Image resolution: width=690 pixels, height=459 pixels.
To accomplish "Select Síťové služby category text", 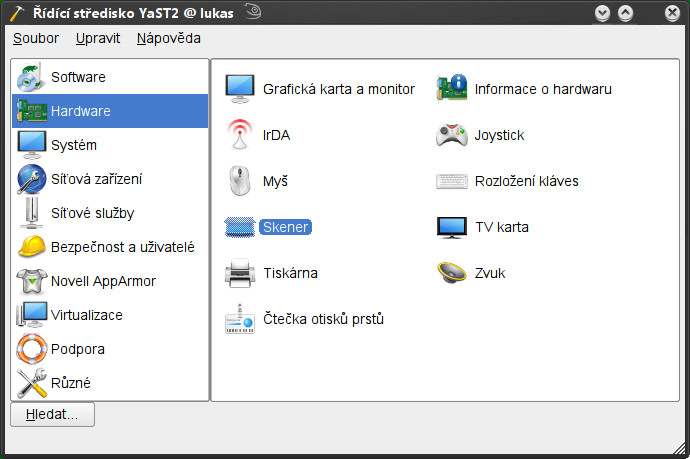I will click(92, 213).
